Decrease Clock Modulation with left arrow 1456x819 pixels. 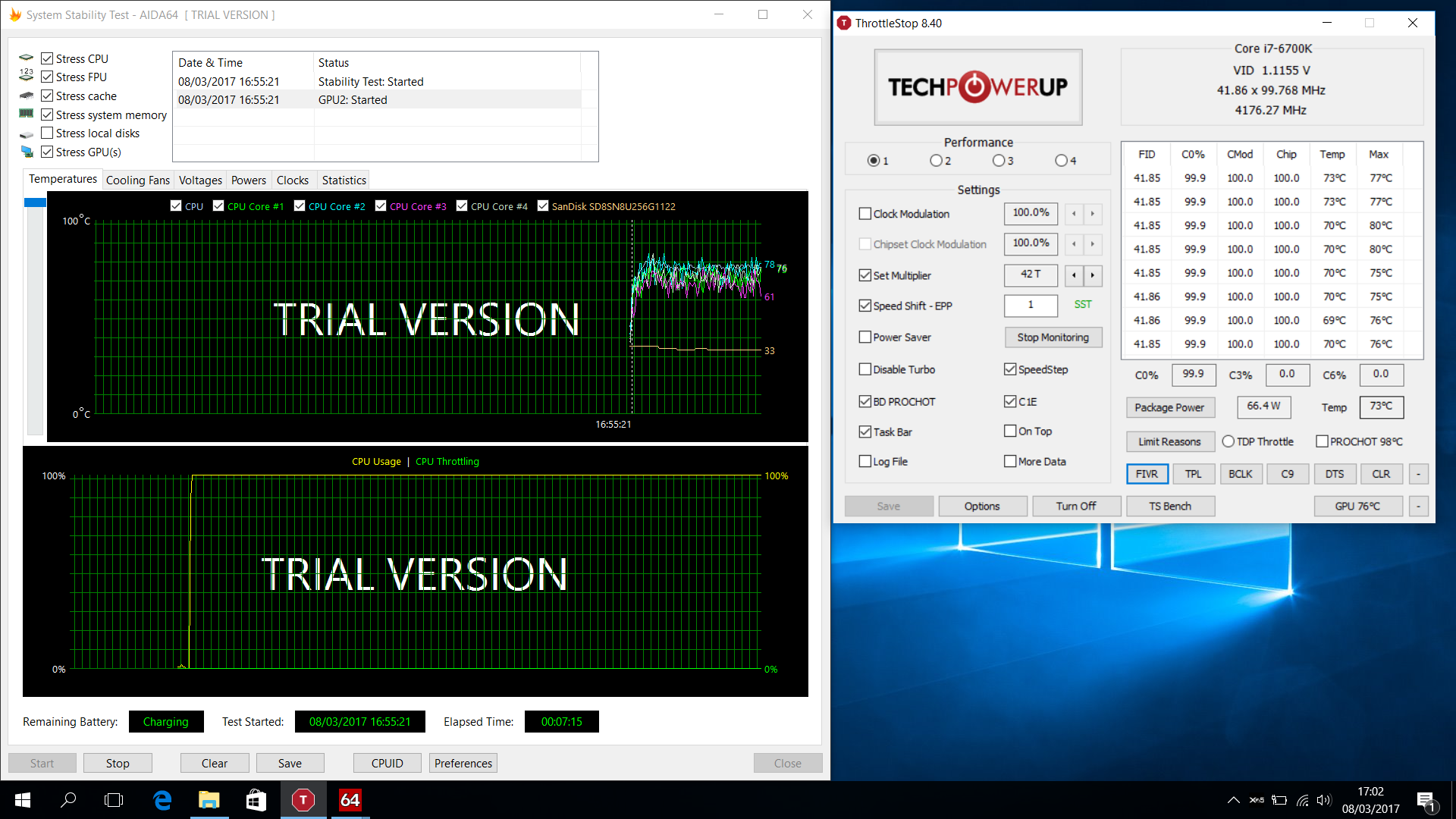point(1074,214)
